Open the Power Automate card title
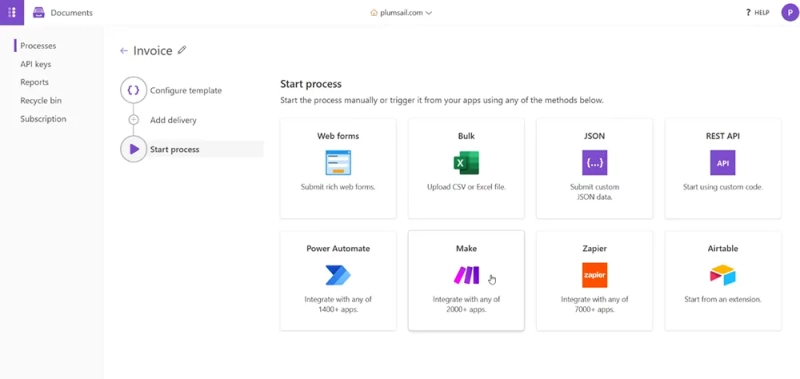 338,248
